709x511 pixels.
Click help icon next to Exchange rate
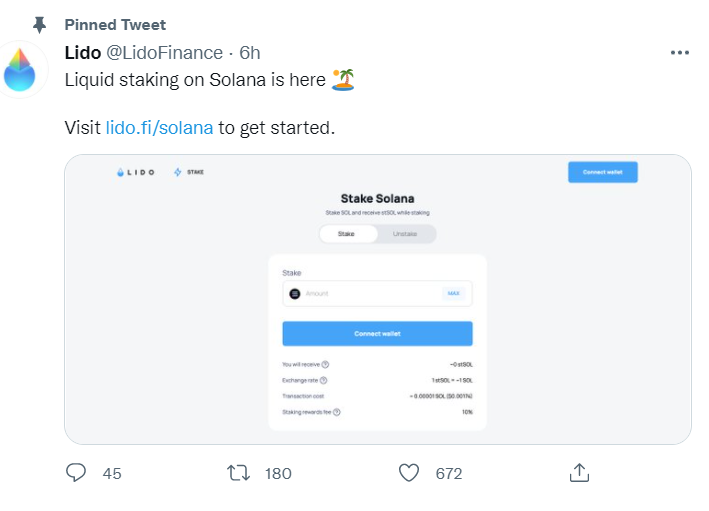[323, 380]
